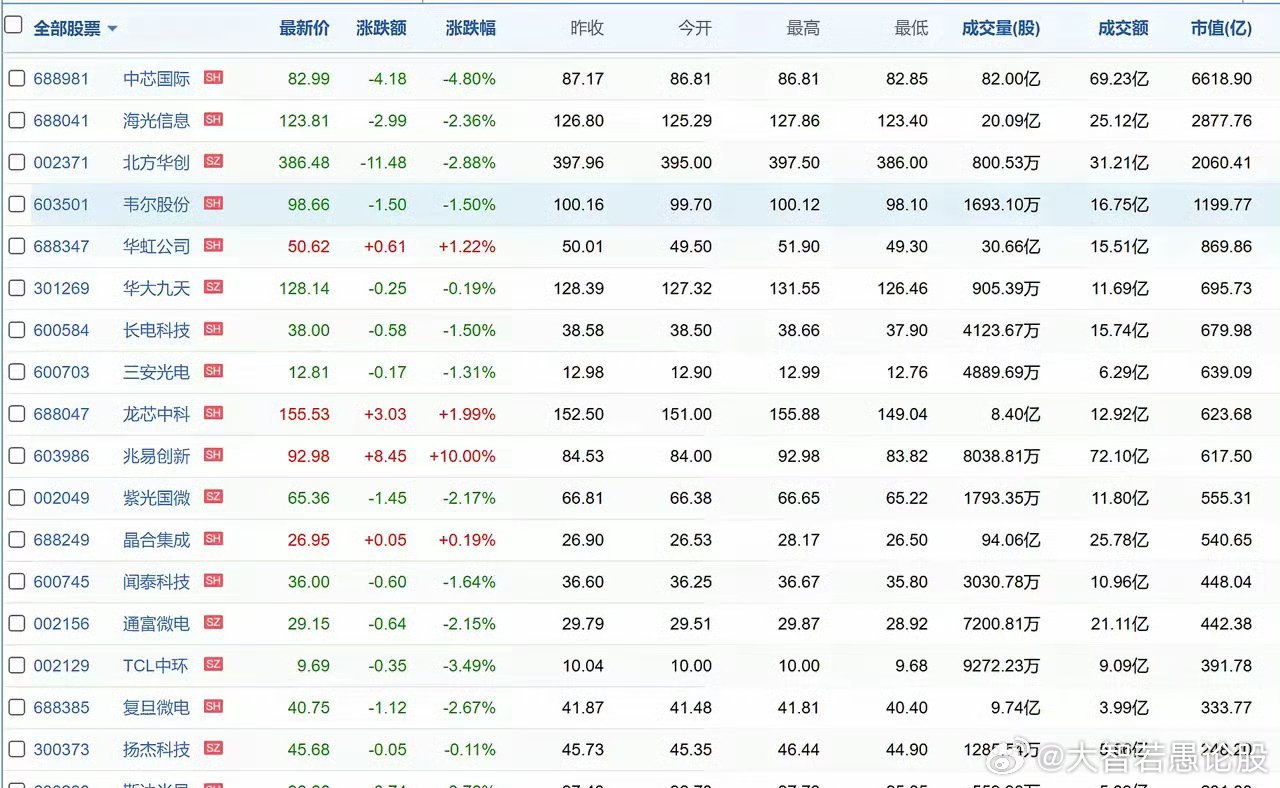Click SZ badge beside TCL中环
The height and width of the screenshot is (788, 1280).
(213, 665)
